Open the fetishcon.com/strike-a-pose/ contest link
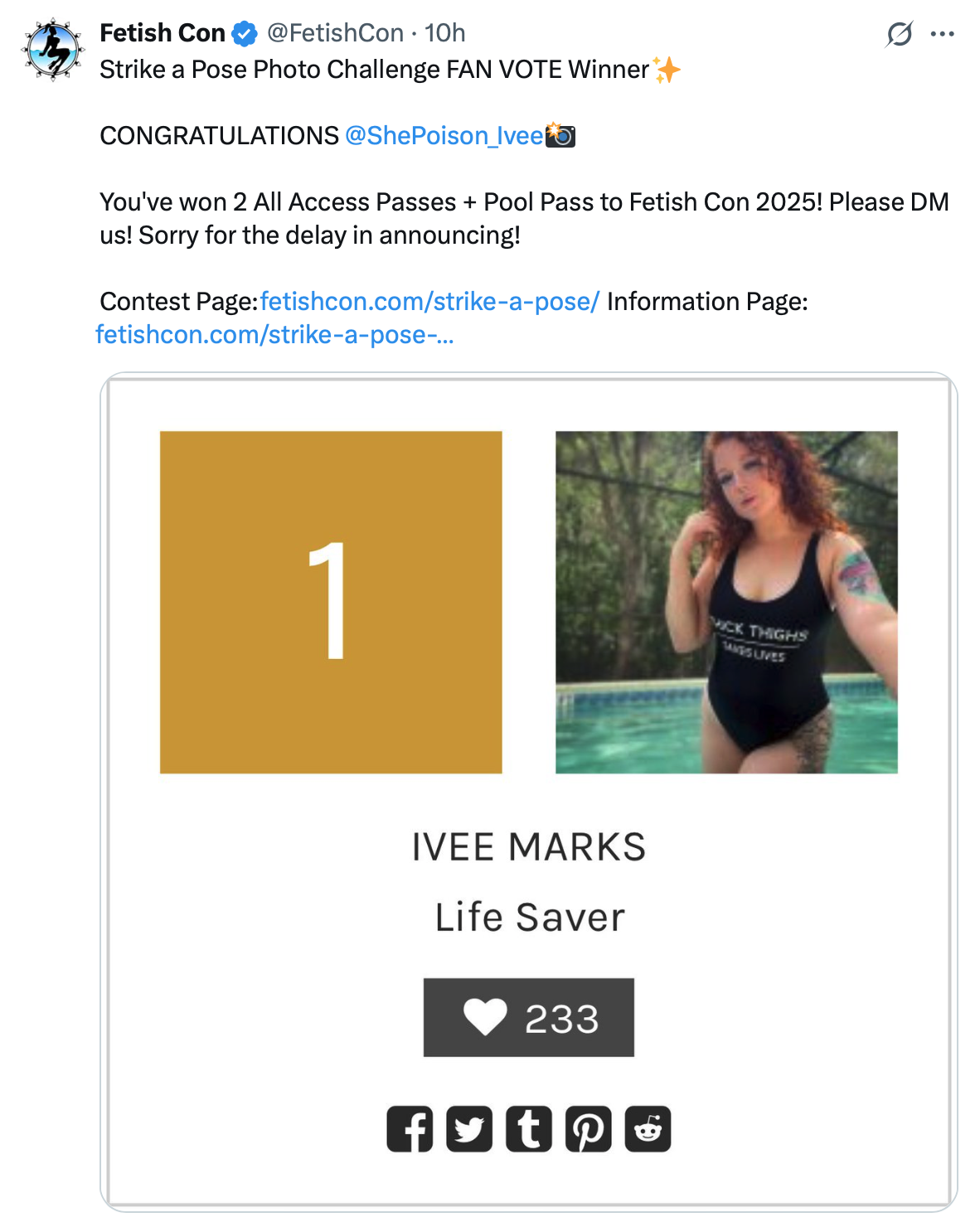Image resolution: width=980 pixels, height=1227 pixels. click(429, 301)
